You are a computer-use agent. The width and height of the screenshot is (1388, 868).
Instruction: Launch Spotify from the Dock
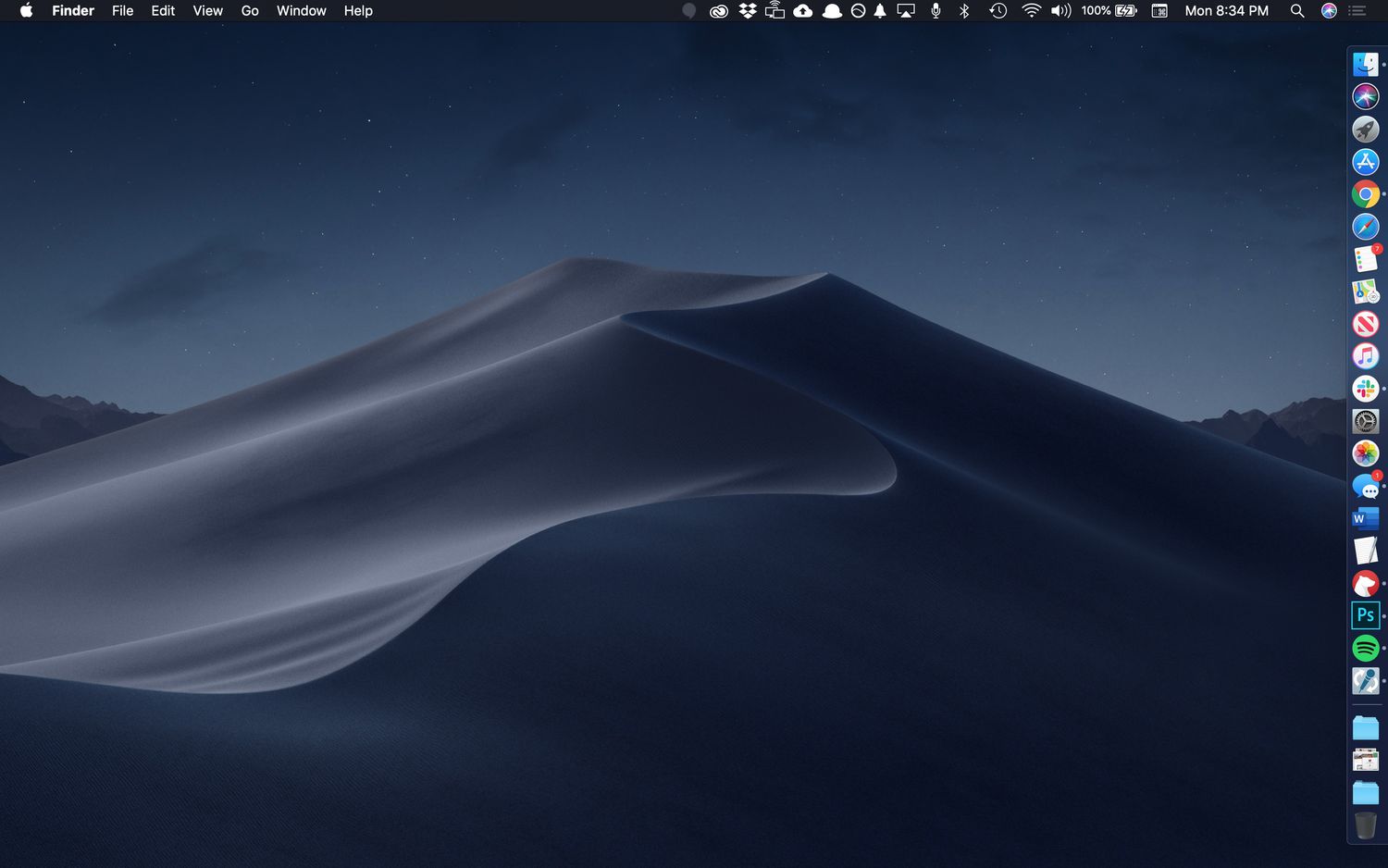click(1365, 648)
